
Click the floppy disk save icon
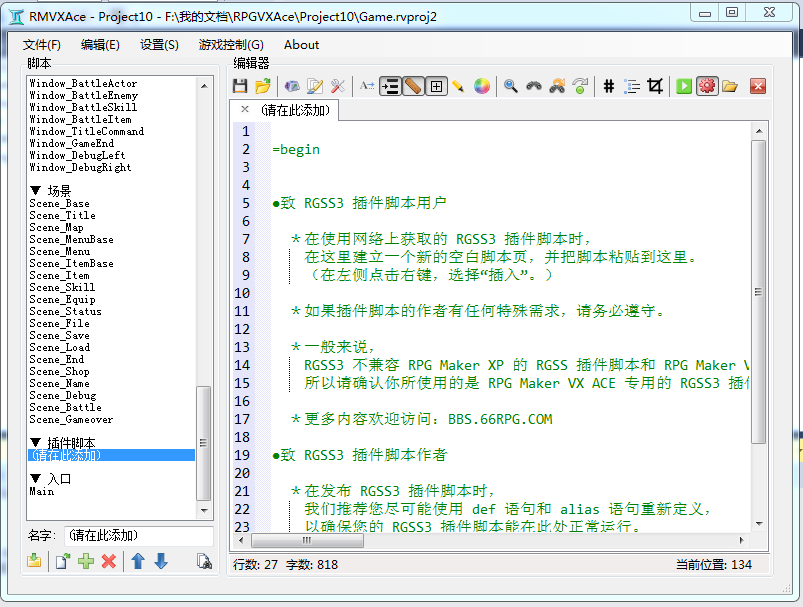240,86
